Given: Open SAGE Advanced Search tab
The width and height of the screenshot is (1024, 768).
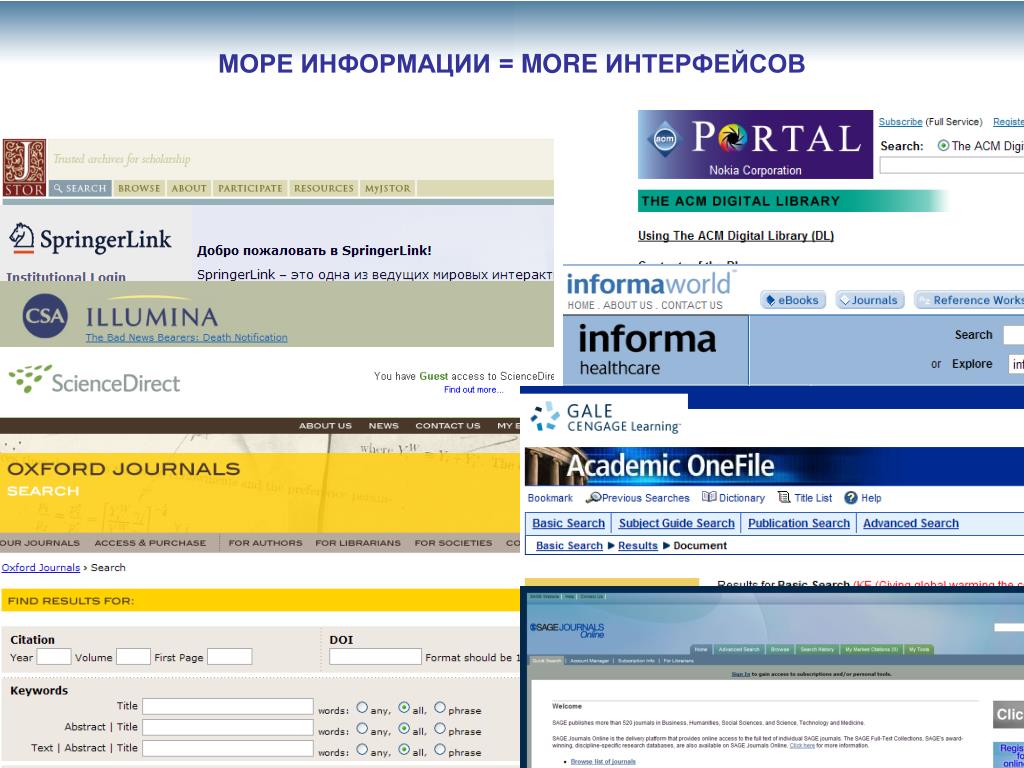Looking at the screenshot, I should tap(739, 650).
